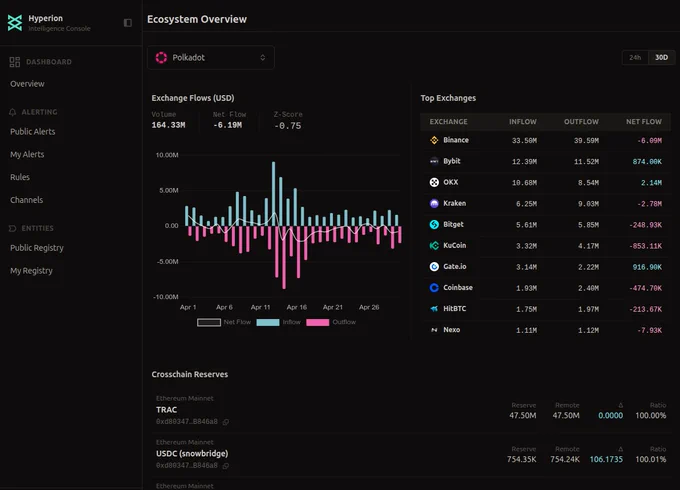Viewport: 680px width, 490px height.
Task: Open the Channels page
Action: [26, 200]
